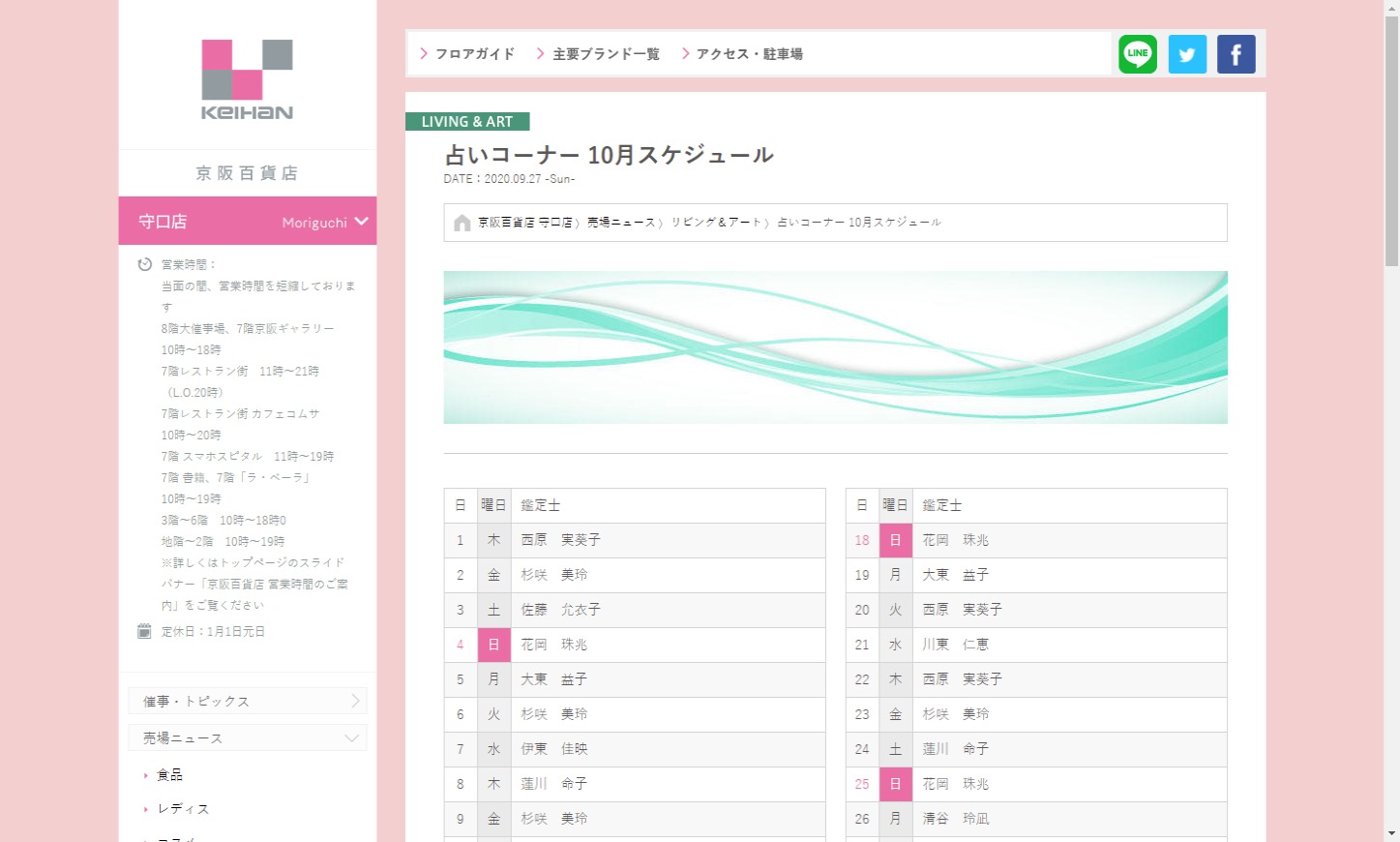Open アクセス・駐車場 navigation link
This screenshot has height=842, width=1400.
pos(742,54)
